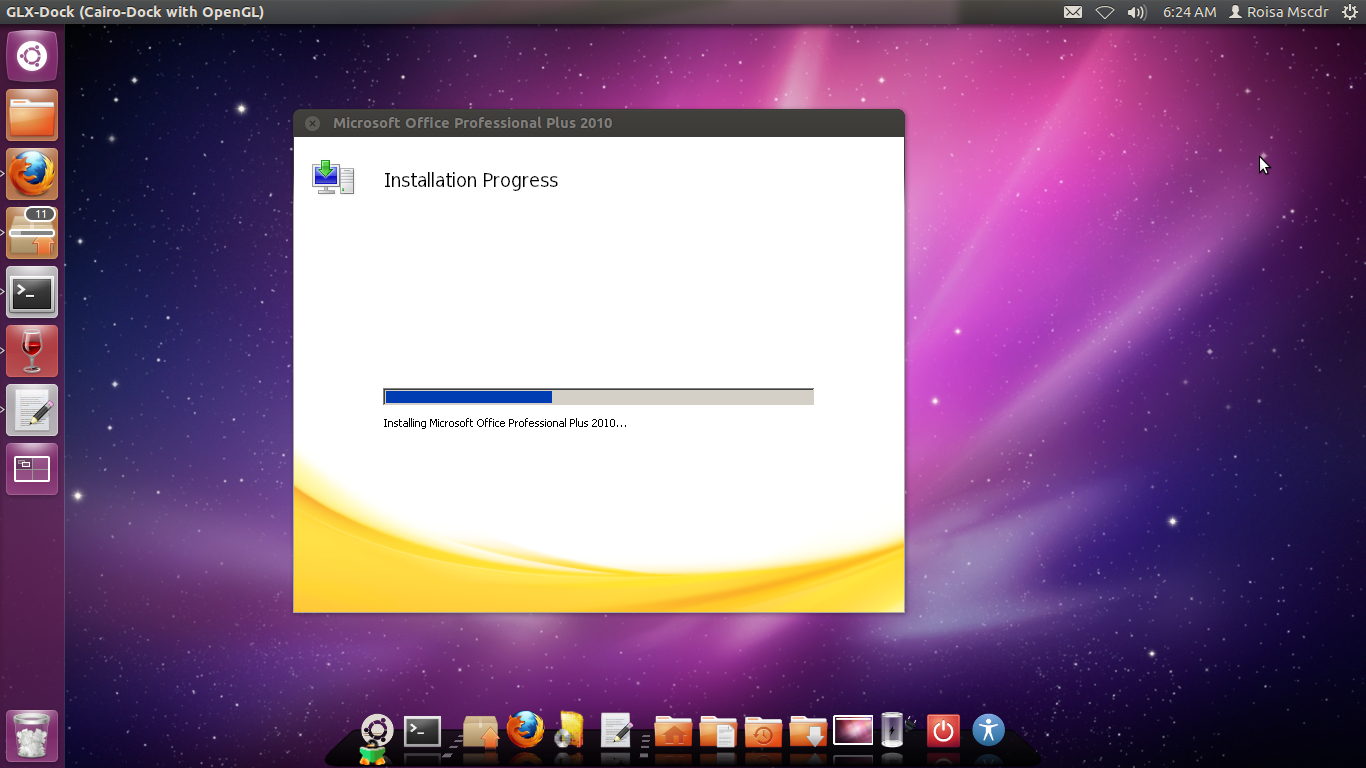Viewport: 1366px width, 768px height.
Task: Open the sound volume indicator
Action: coord(1136,12)
